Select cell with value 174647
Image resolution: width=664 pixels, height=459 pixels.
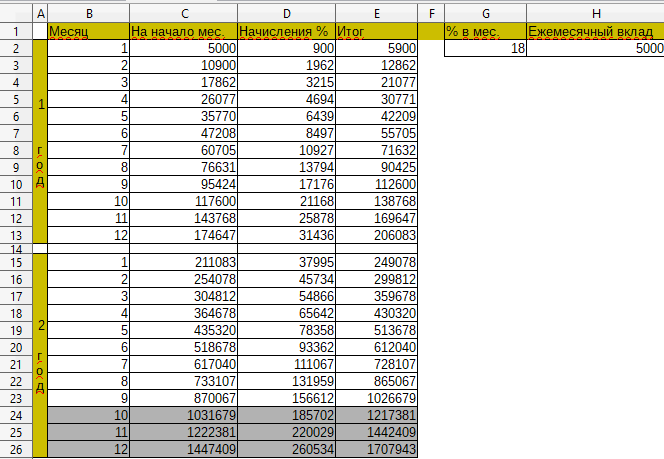click(x=184, y=235)
